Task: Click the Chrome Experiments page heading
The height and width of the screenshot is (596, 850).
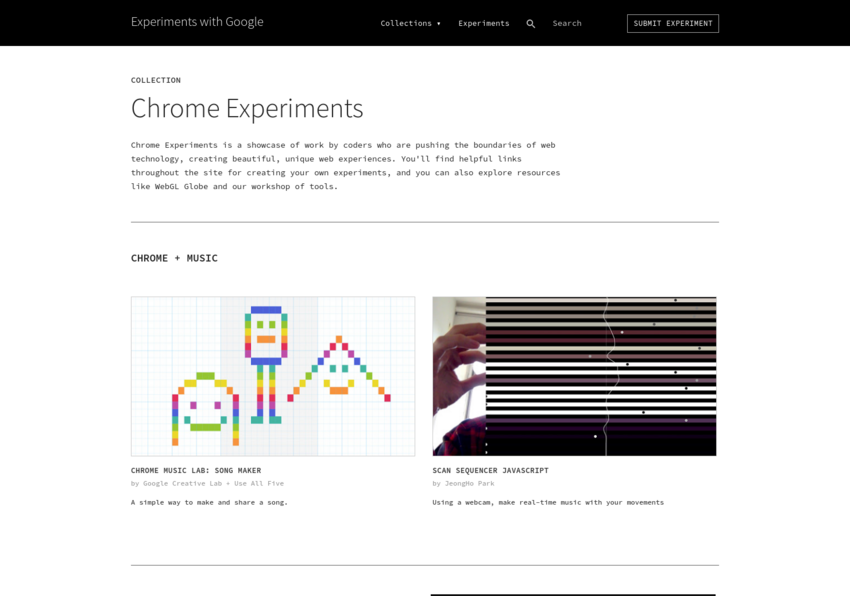Action: click(x=247, y=108)
